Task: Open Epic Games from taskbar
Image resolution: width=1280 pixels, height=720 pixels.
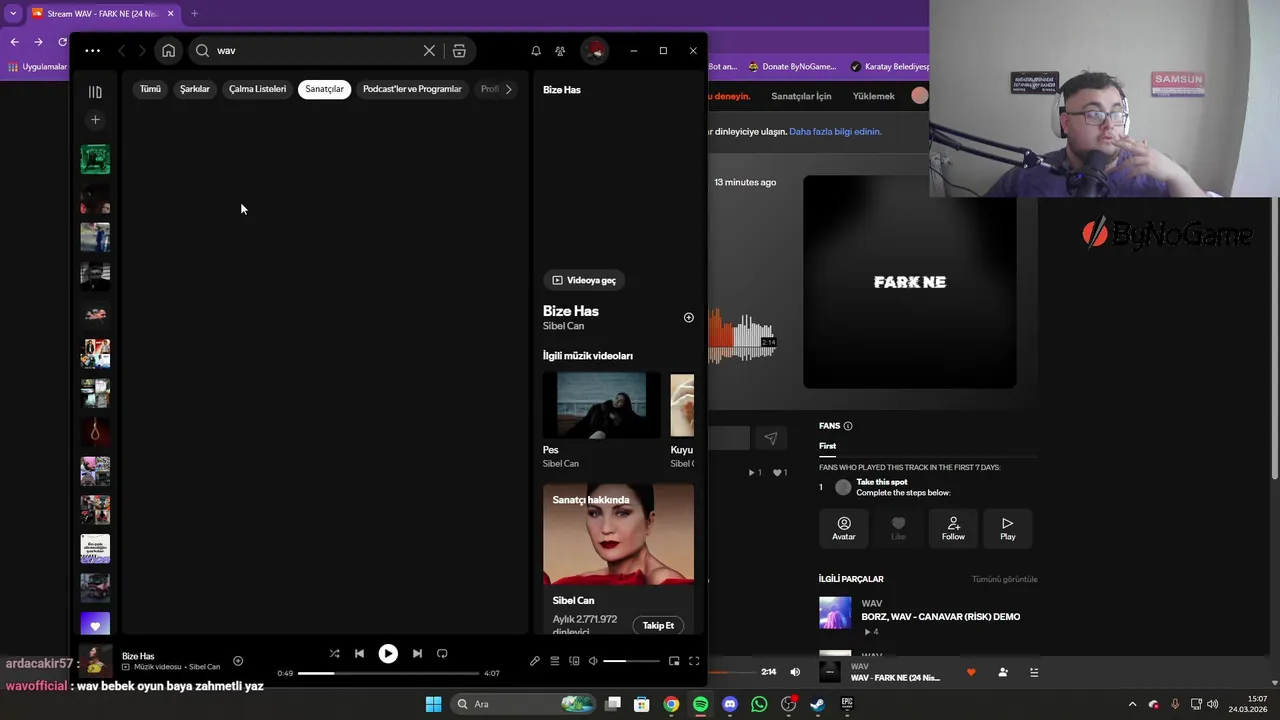Action: (x=847, y=704)
